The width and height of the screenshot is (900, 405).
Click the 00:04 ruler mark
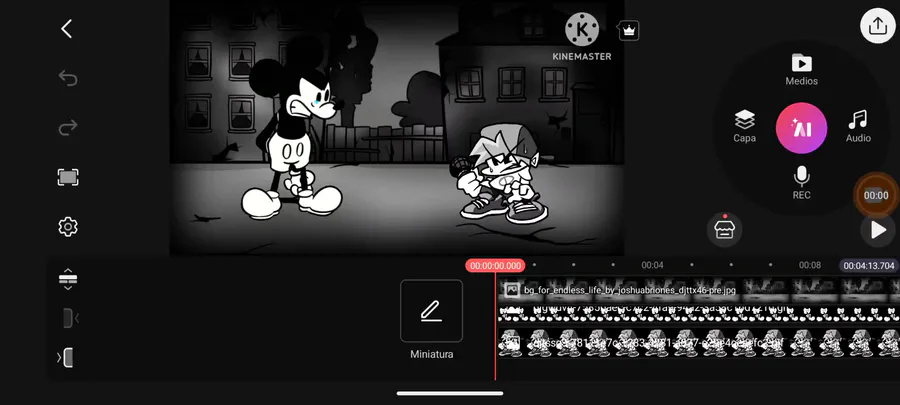(x=652, y=265)
